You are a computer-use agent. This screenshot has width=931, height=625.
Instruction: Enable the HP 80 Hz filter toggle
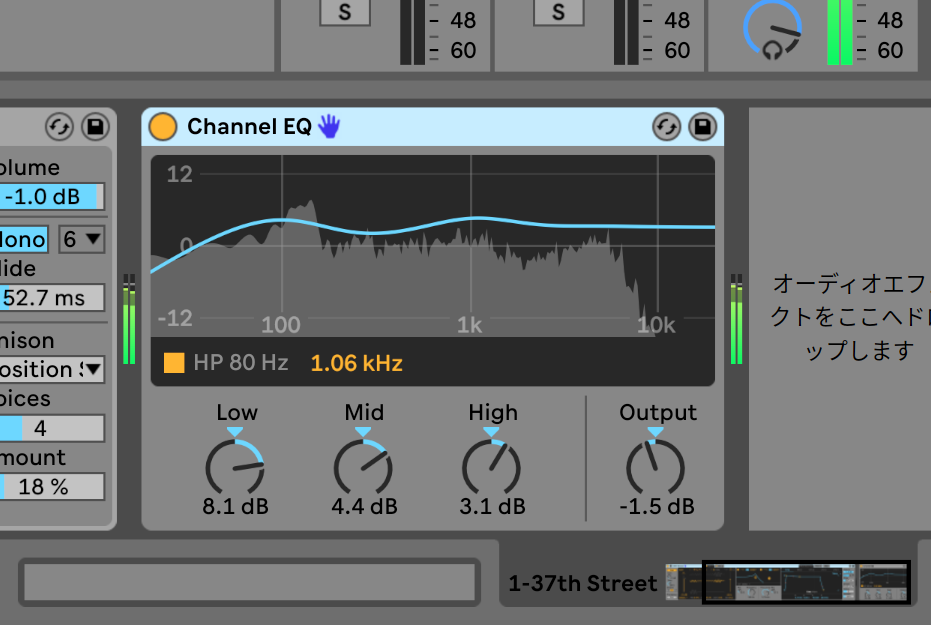(x=174, y=363)
